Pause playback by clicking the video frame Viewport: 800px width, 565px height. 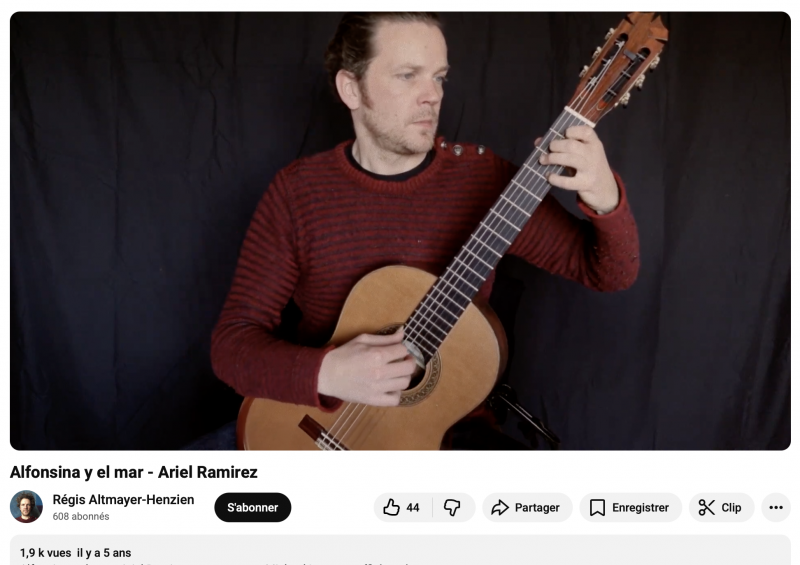tap(400, 231)
